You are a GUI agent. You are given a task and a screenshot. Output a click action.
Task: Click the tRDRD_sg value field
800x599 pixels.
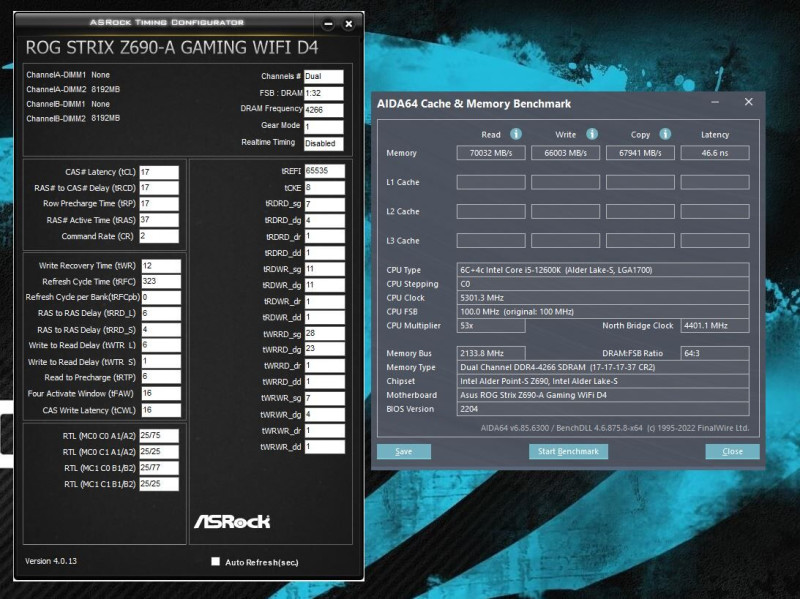324,204
